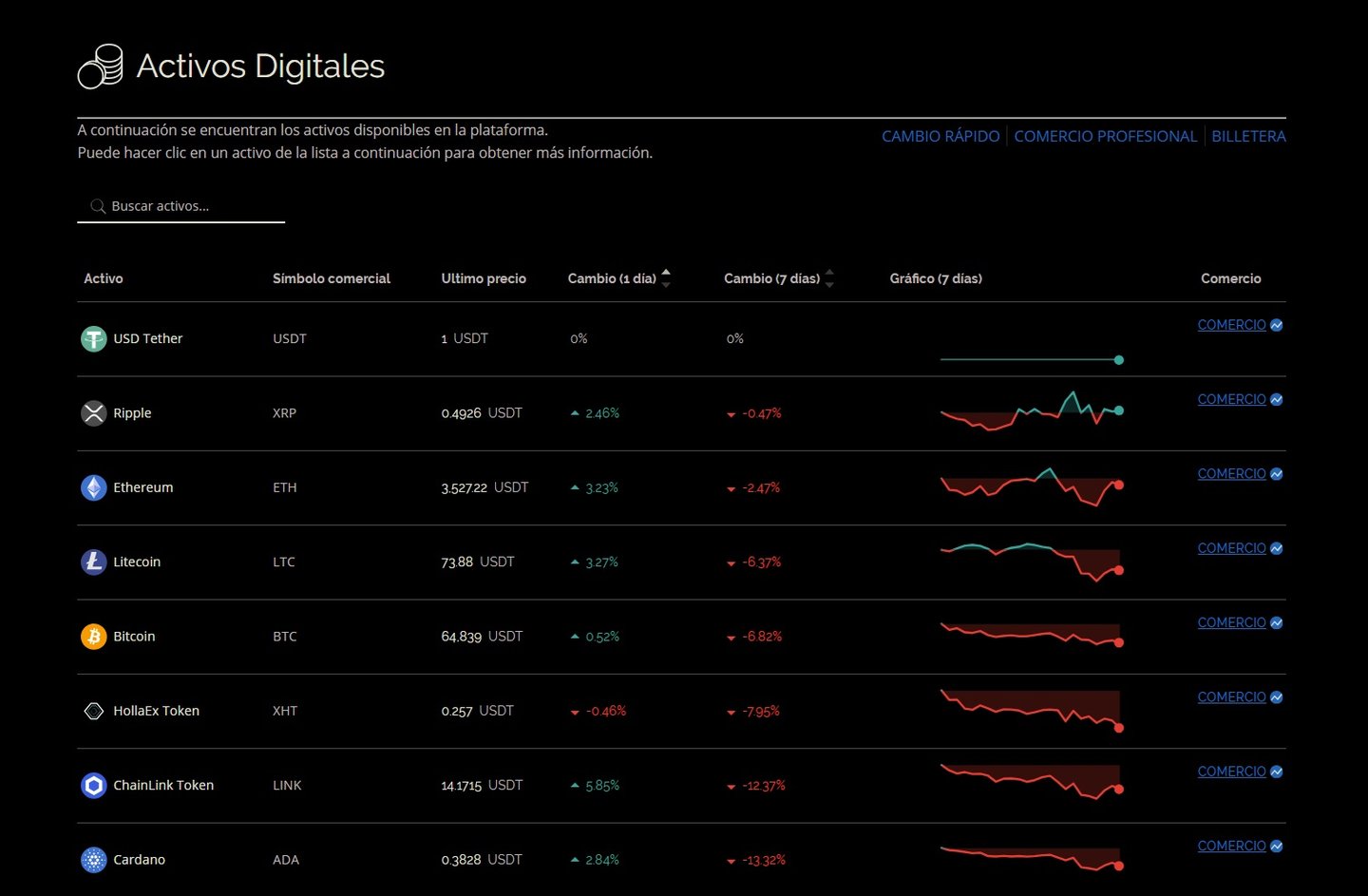Viewport: 1368px width, 896px height.
Task: Select the ChainLink Token asset name
Action: pos(163,785)
